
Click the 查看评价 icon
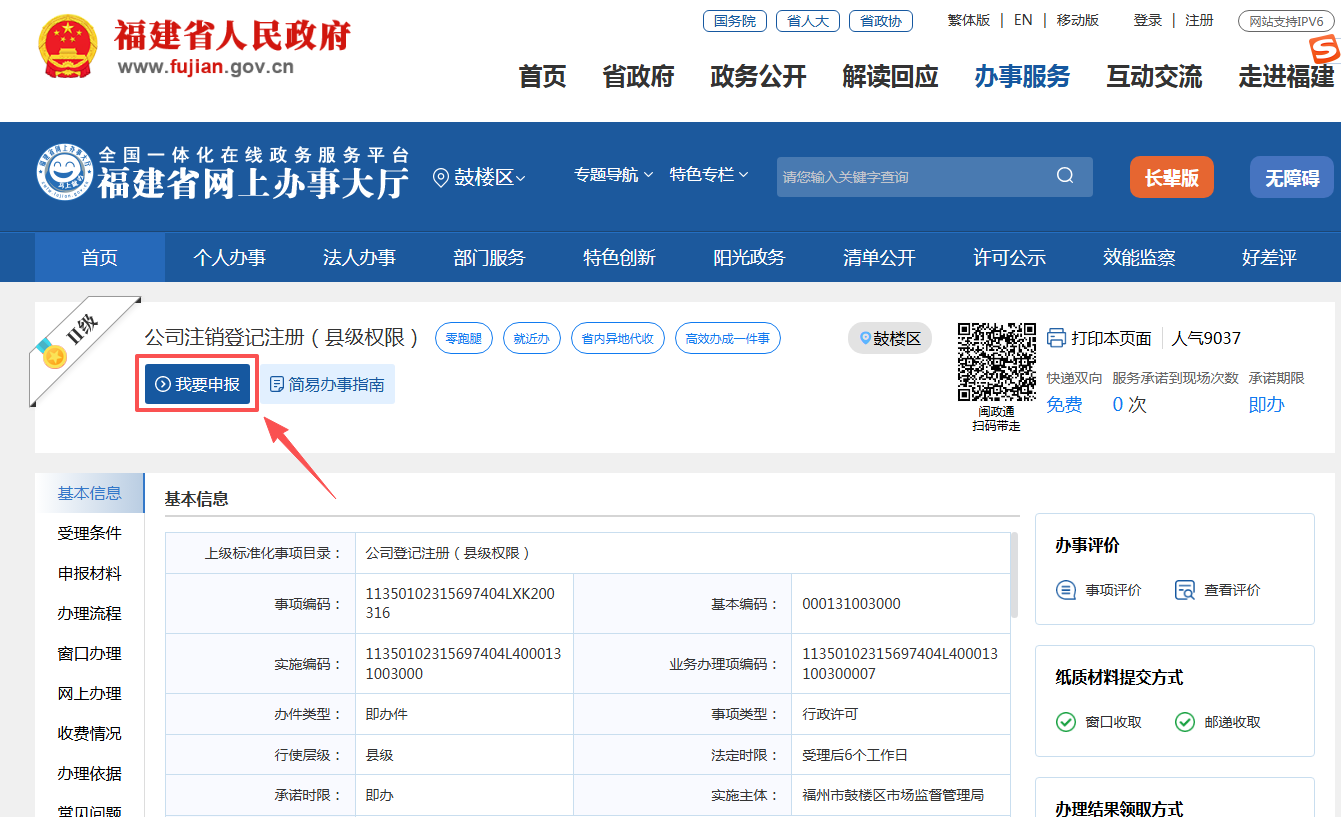(x=1185, y=590)
